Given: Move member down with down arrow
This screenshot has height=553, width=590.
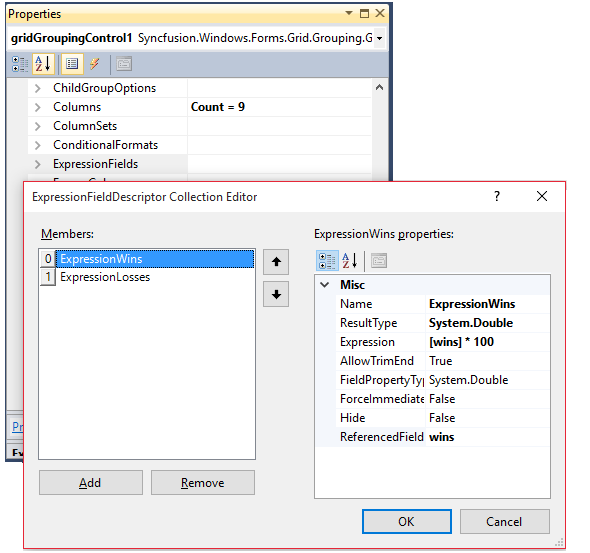Looking at the screenshot, I should coord(276,294).
